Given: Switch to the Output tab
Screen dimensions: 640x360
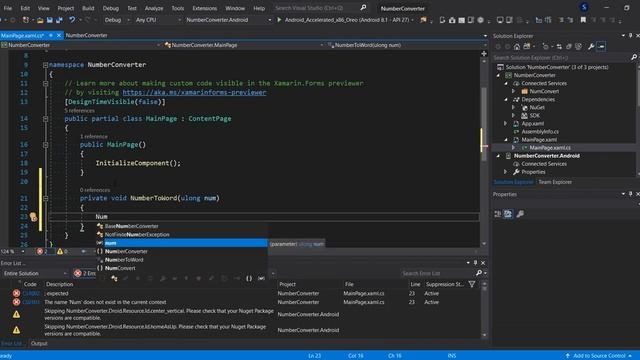Looking at the screenshot, I should [x=39, y=343].
